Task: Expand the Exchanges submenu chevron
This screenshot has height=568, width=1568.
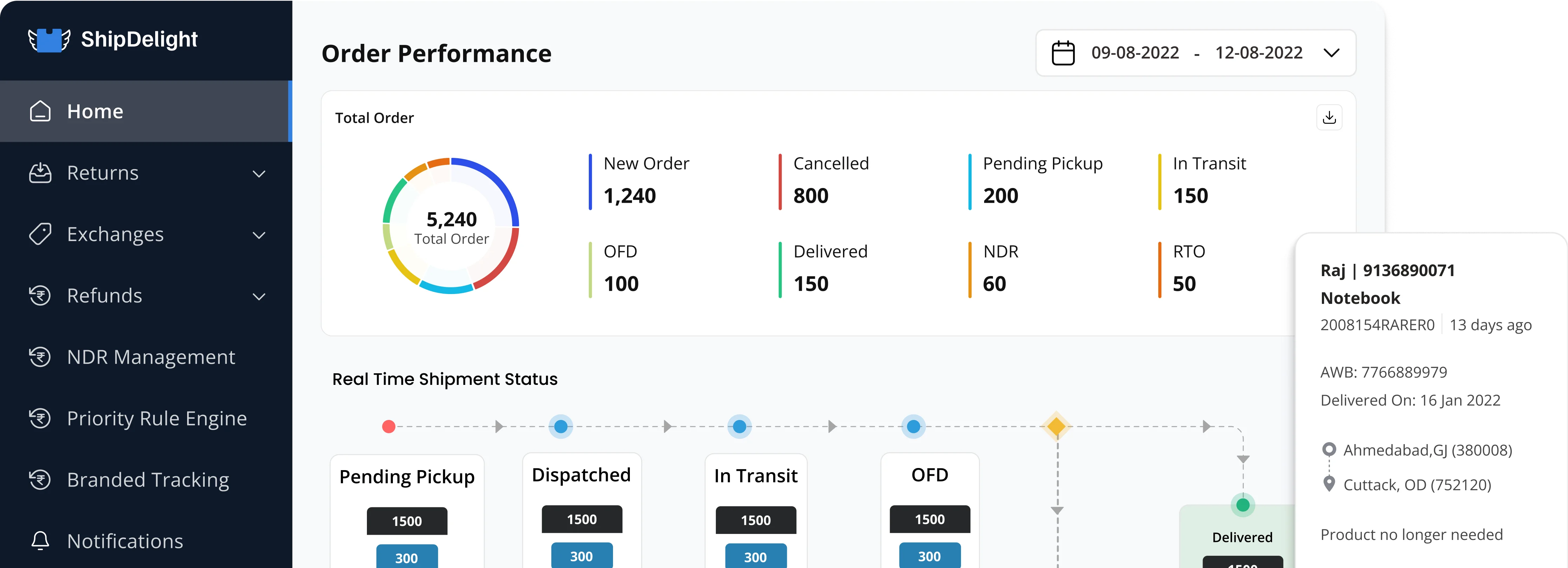Action: click(259, 235)
